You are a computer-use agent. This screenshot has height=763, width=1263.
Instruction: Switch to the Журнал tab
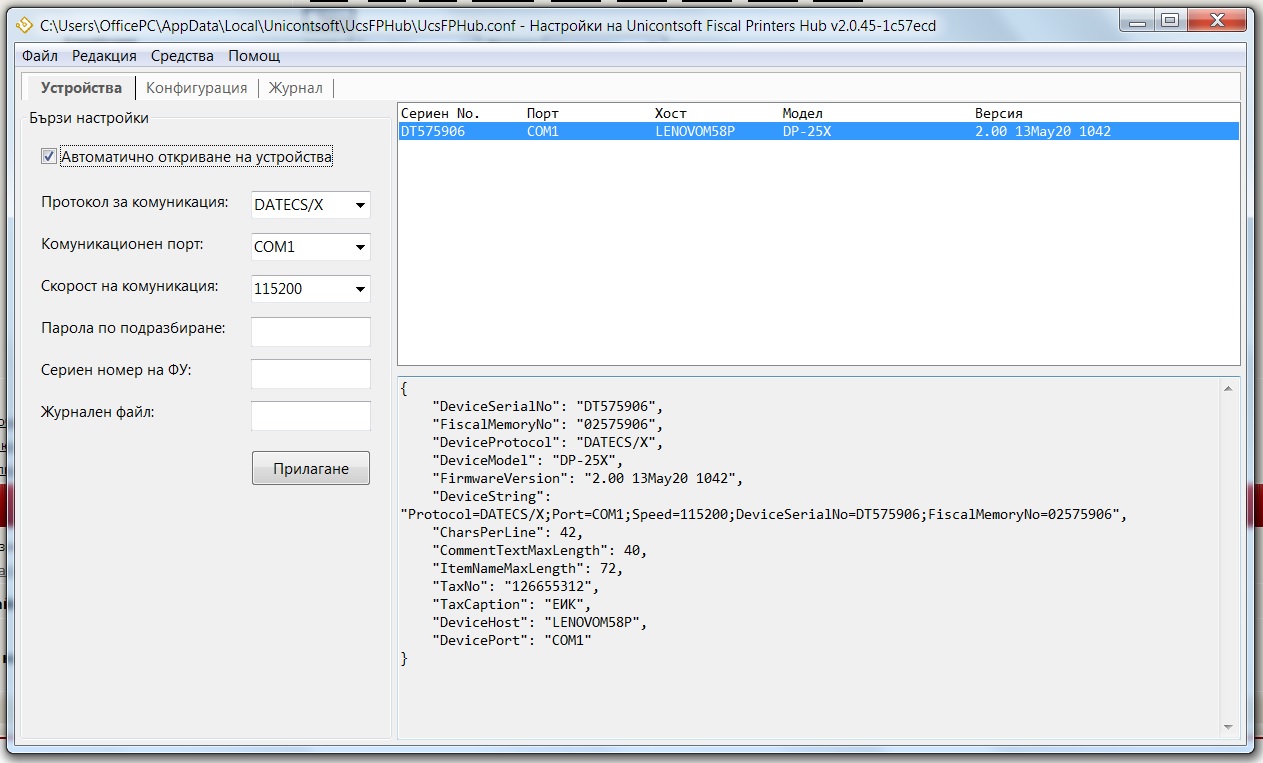pyautogui.click(x=295, y=88)
